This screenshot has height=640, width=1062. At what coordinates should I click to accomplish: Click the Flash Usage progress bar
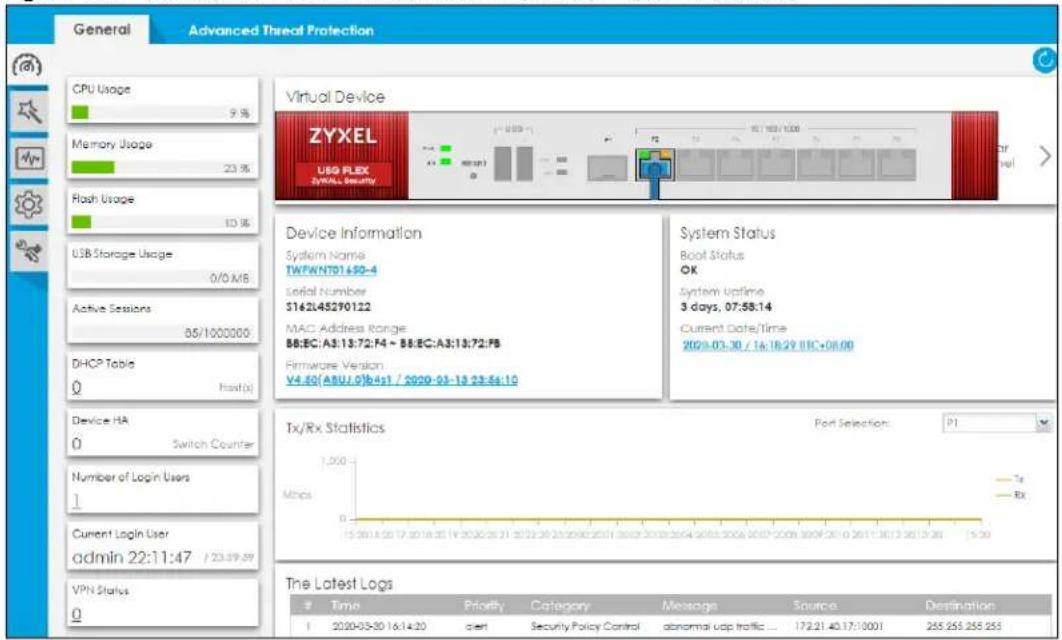(x=161, y=222)
